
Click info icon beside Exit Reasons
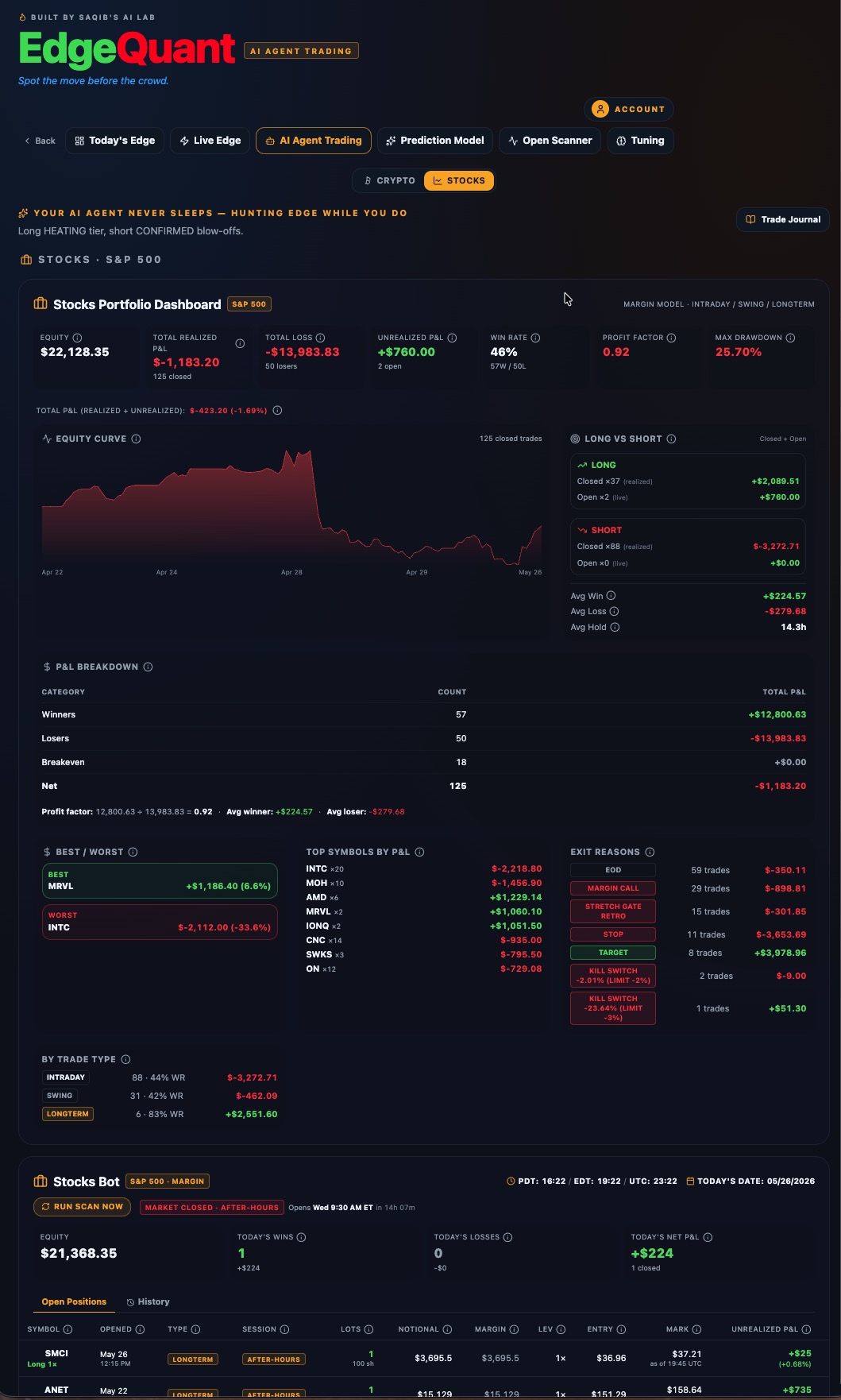pos(650,852)
